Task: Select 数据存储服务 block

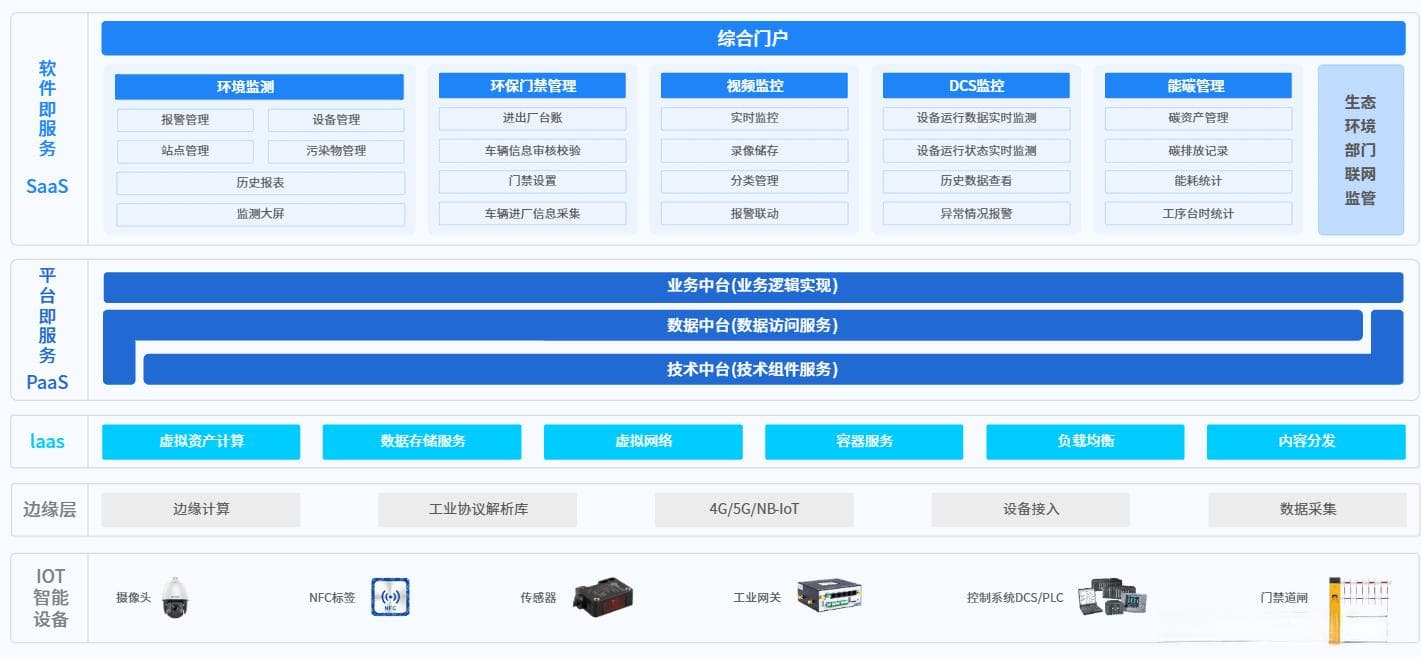Action: click(422, 441)
